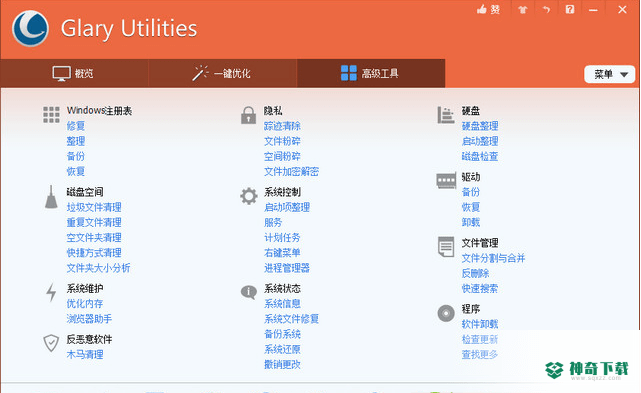Open the help question mark icon
This screenshot has height=393, width=641.
(570, 9)
